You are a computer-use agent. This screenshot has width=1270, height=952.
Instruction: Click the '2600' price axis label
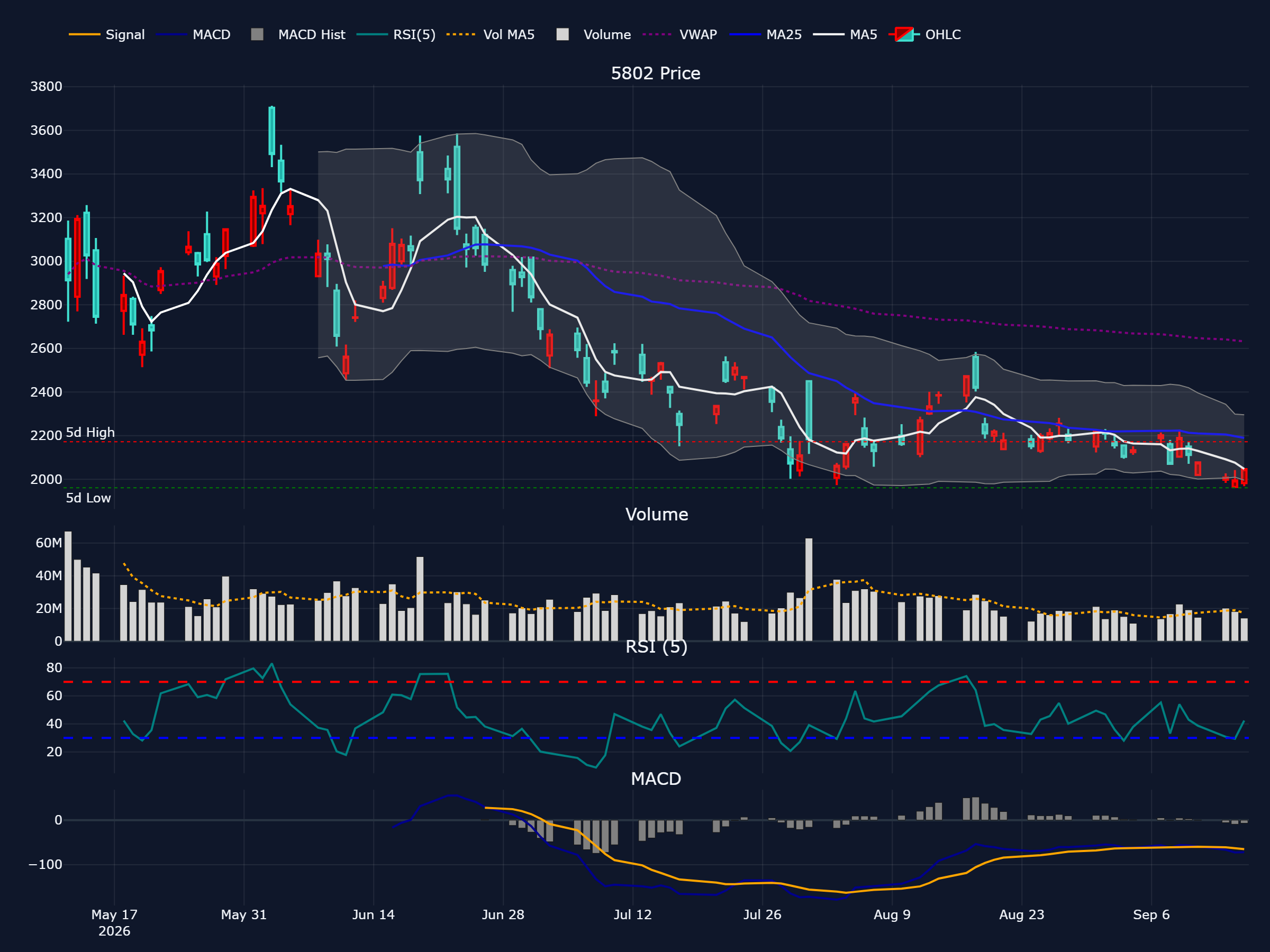coord(47,349)
